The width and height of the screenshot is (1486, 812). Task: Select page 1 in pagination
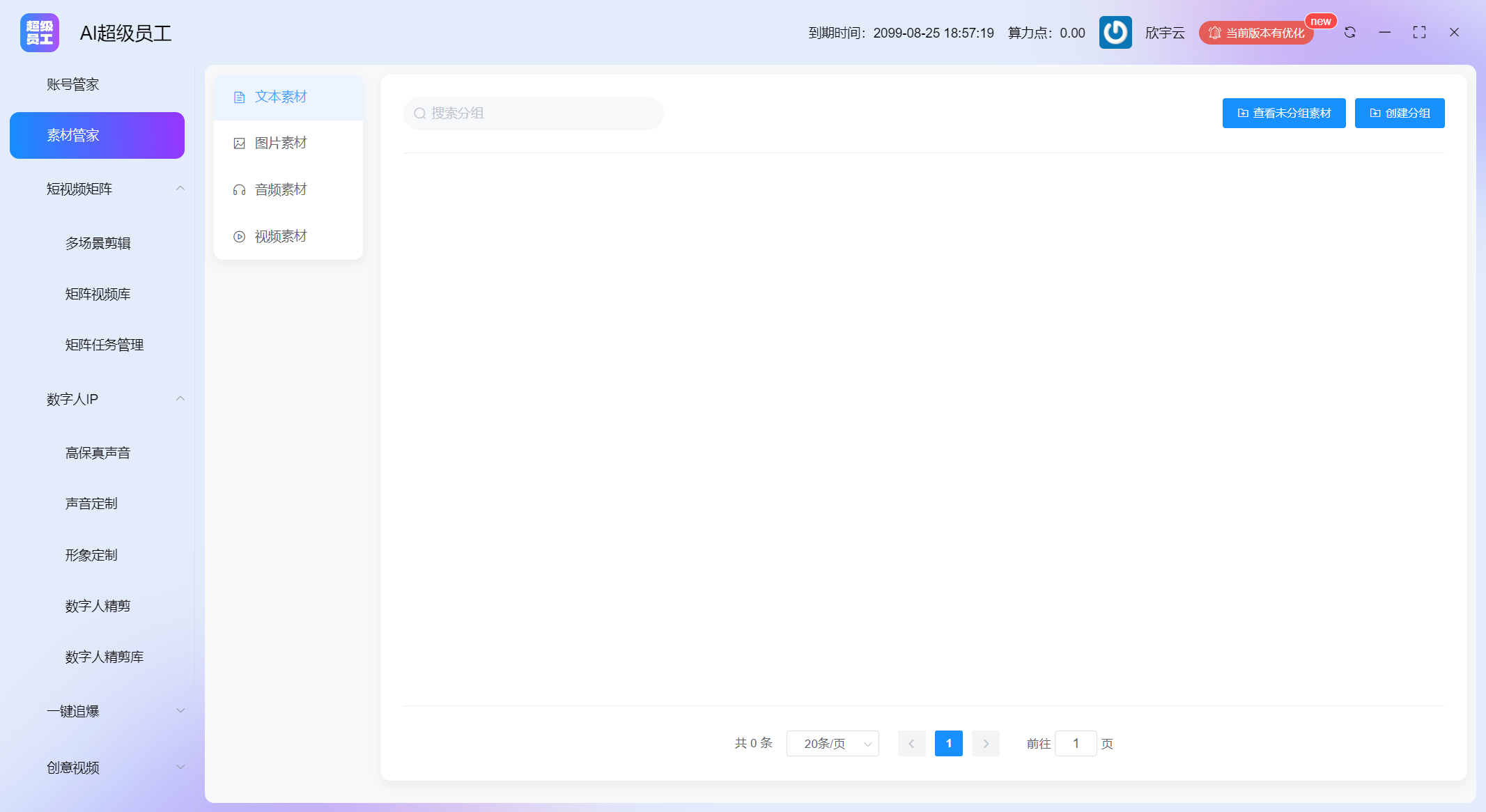[949, 744]
